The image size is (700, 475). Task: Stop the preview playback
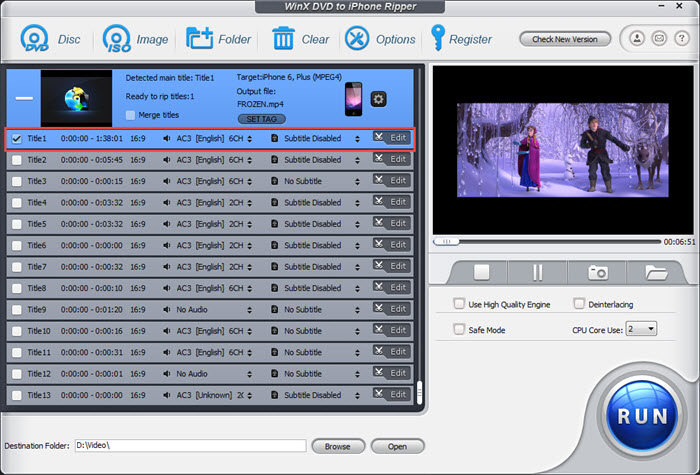[482, 272]
